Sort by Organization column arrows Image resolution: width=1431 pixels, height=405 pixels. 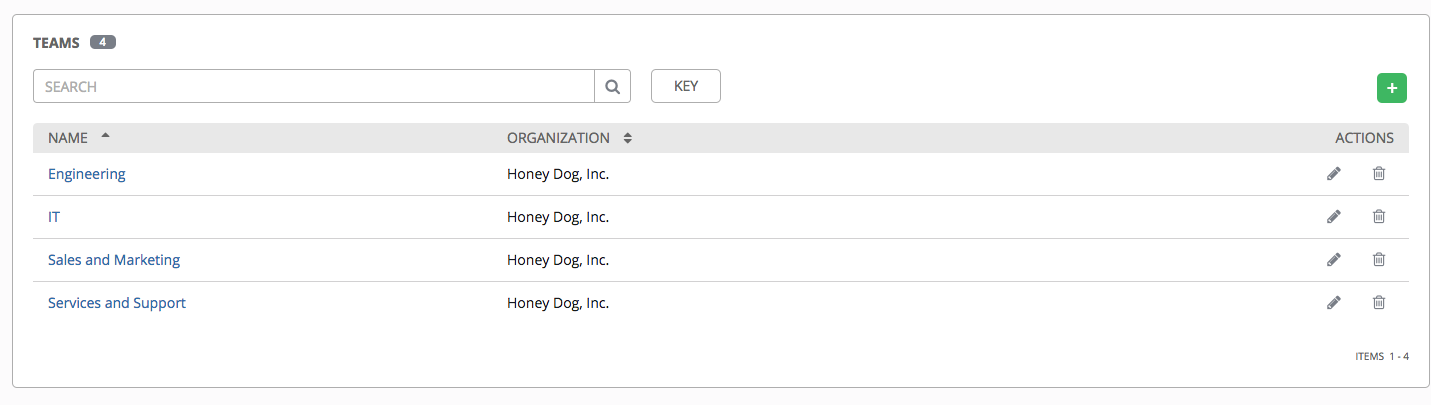tap(628, 138)
